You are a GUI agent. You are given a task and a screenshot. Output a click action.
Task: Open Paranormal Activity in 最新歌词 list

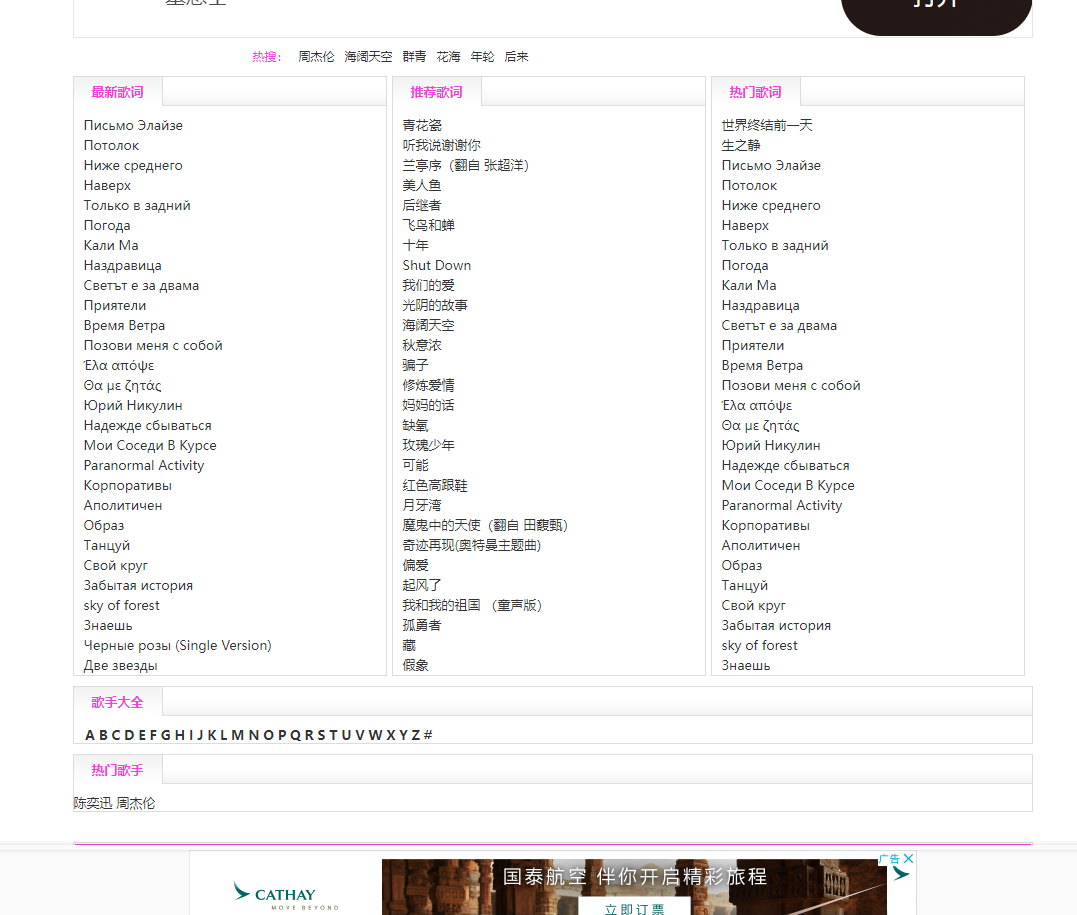pos(144,465)
